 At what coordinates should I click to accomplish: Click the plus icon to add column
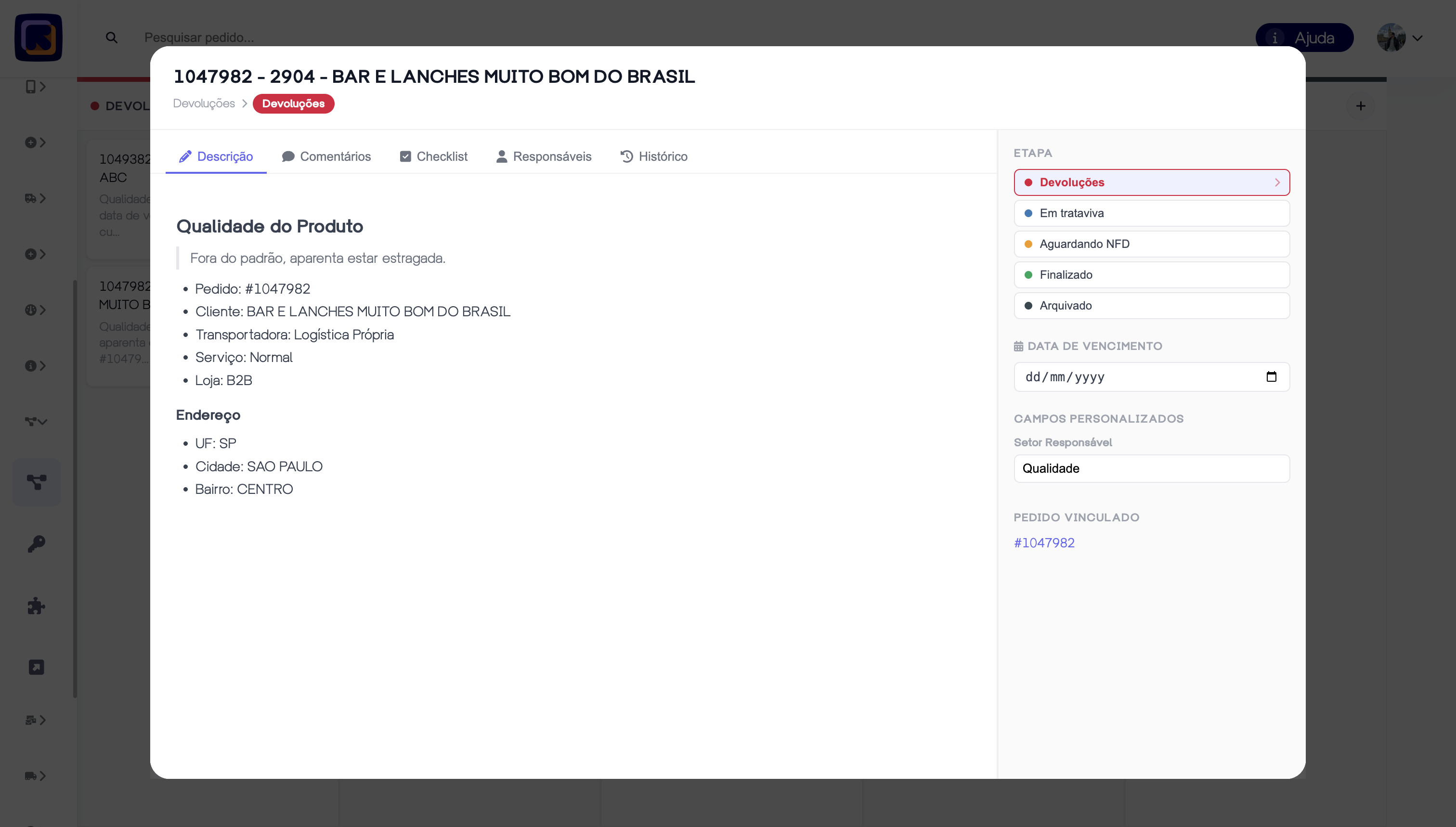pos(1361,105)
